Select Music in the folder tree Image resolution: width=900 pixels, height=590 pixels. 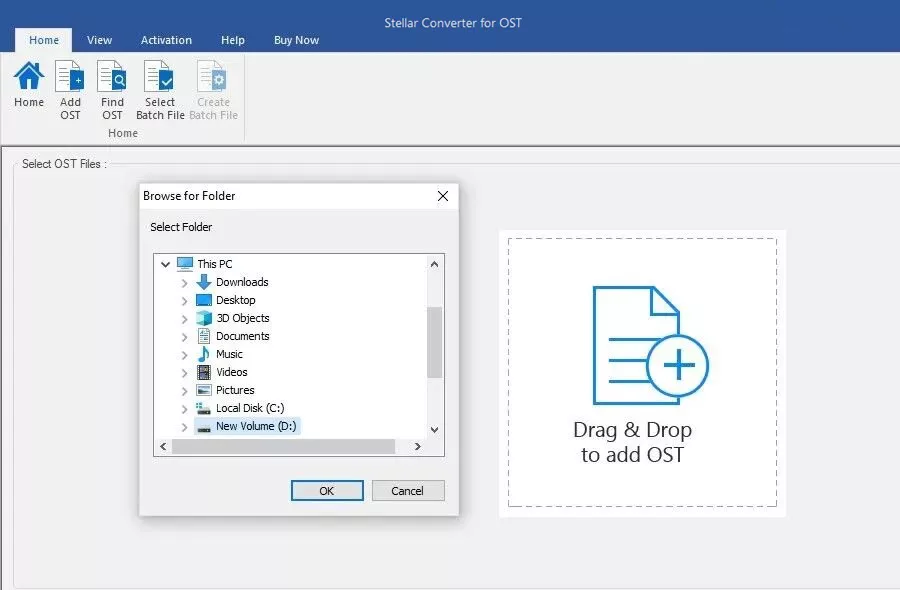click(229, 354)
